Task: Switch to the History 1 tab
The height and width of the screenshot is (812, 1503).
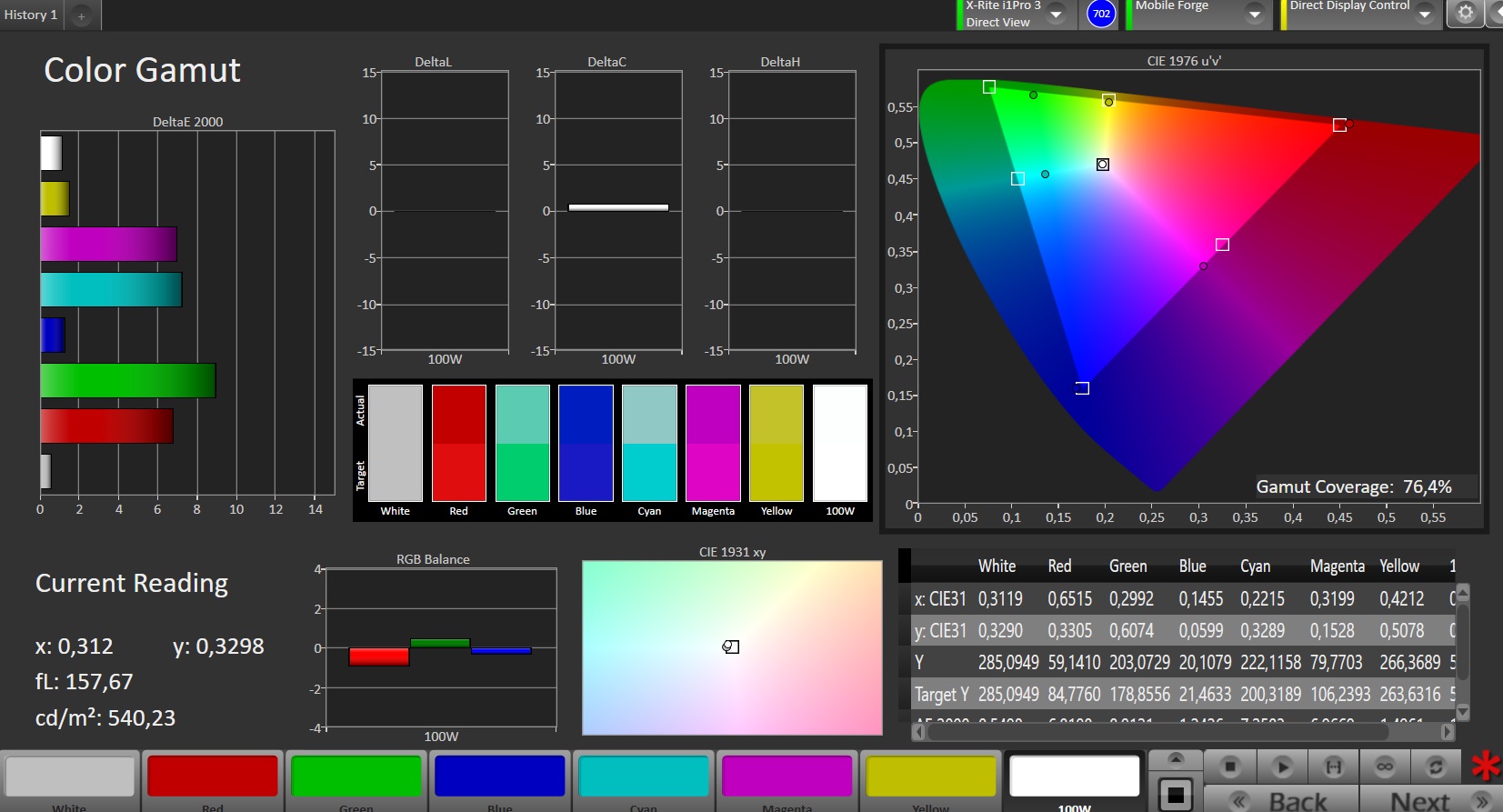Action: (x=31, y=15)
